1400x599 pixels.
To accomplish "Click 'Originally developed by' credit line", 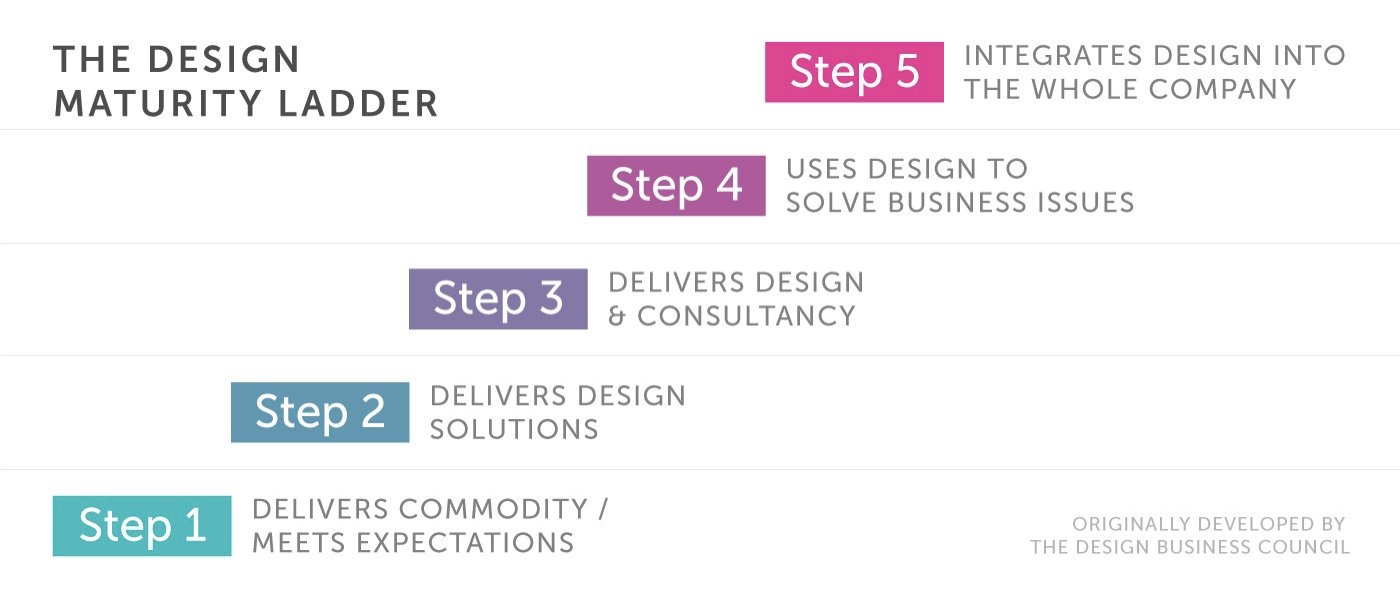I will pyautogui.click(x=1209, y=524).
